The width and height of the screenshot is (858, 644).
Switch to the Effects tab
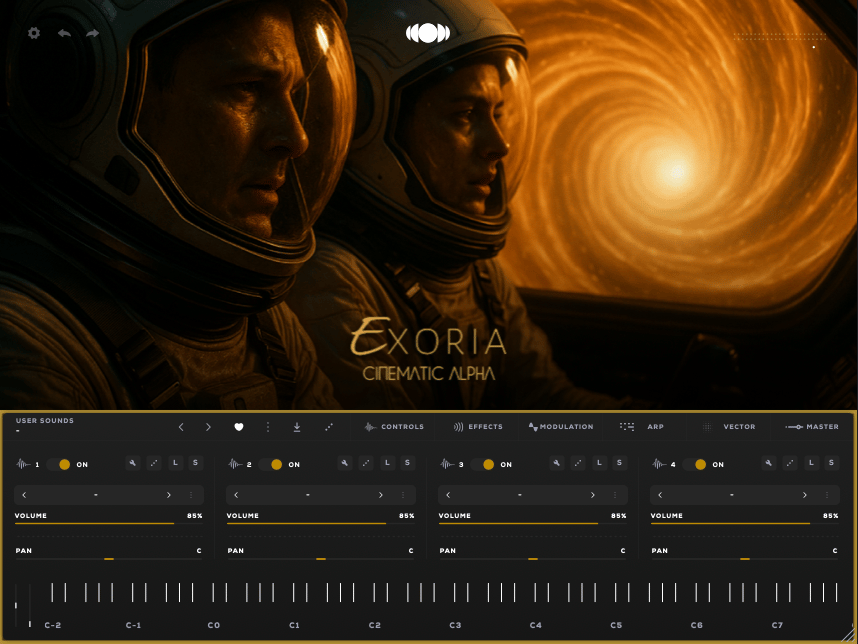tap(478, 427)
